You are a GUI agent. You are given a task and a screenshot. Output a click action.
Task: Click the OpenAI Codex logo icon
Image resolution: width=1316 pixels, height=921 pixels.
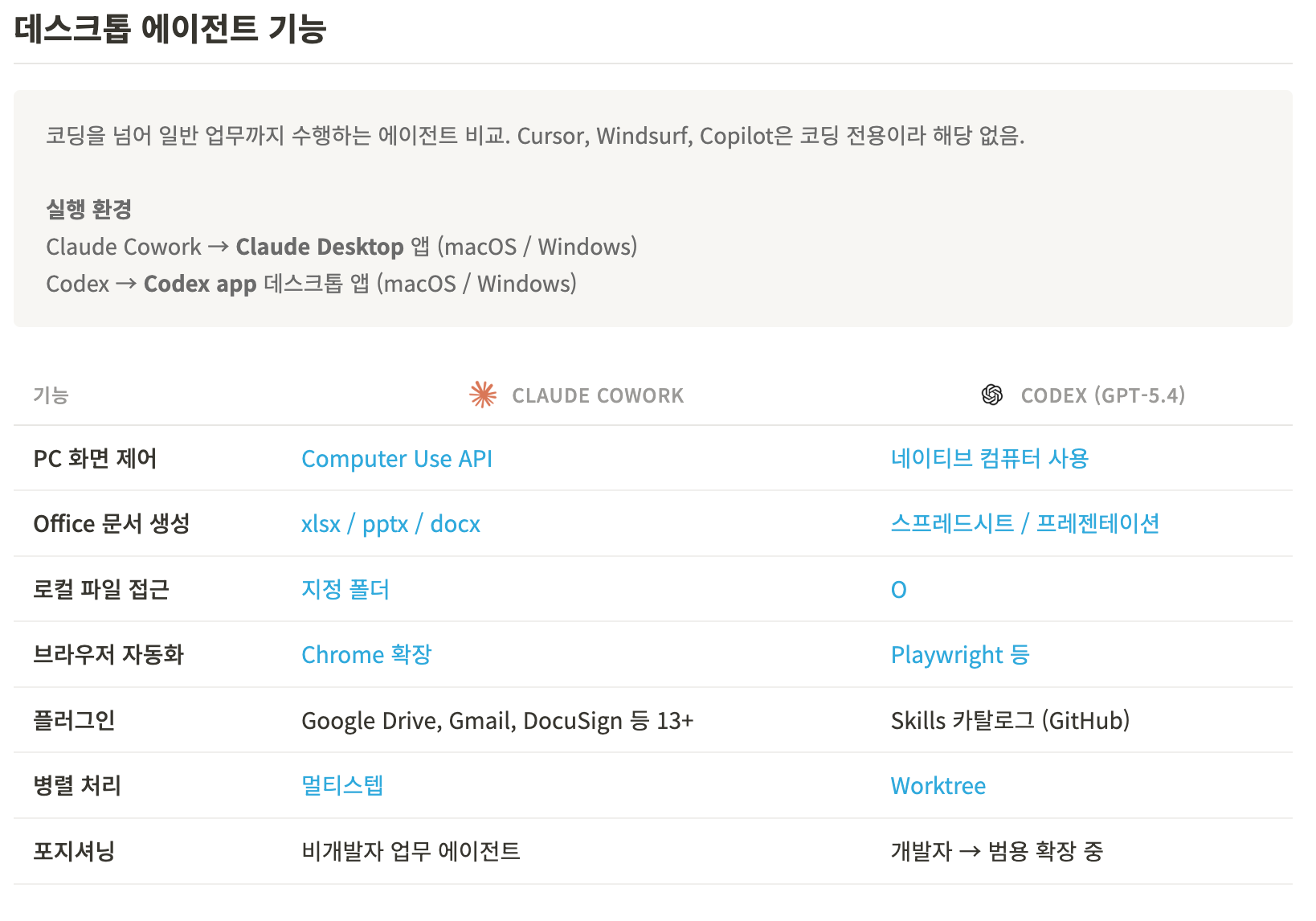tap(992, 395)
